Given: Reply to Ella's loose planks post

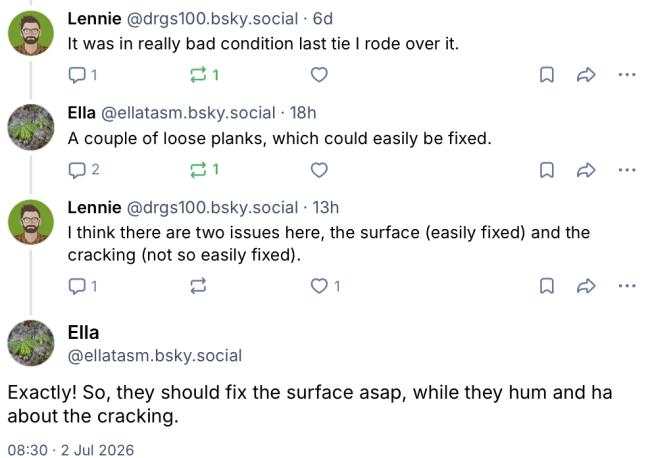Looking at the screenshot, I should click(83, 170).
